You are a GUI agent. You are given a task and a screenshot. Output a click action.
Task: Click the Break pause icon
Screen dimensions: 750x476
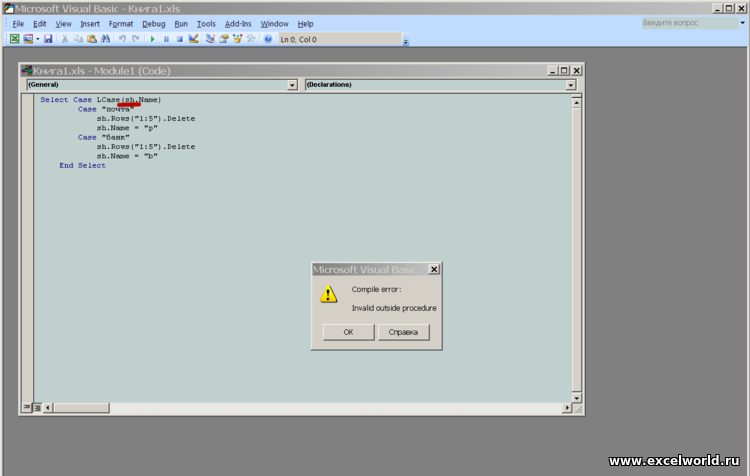coord(166,39)
